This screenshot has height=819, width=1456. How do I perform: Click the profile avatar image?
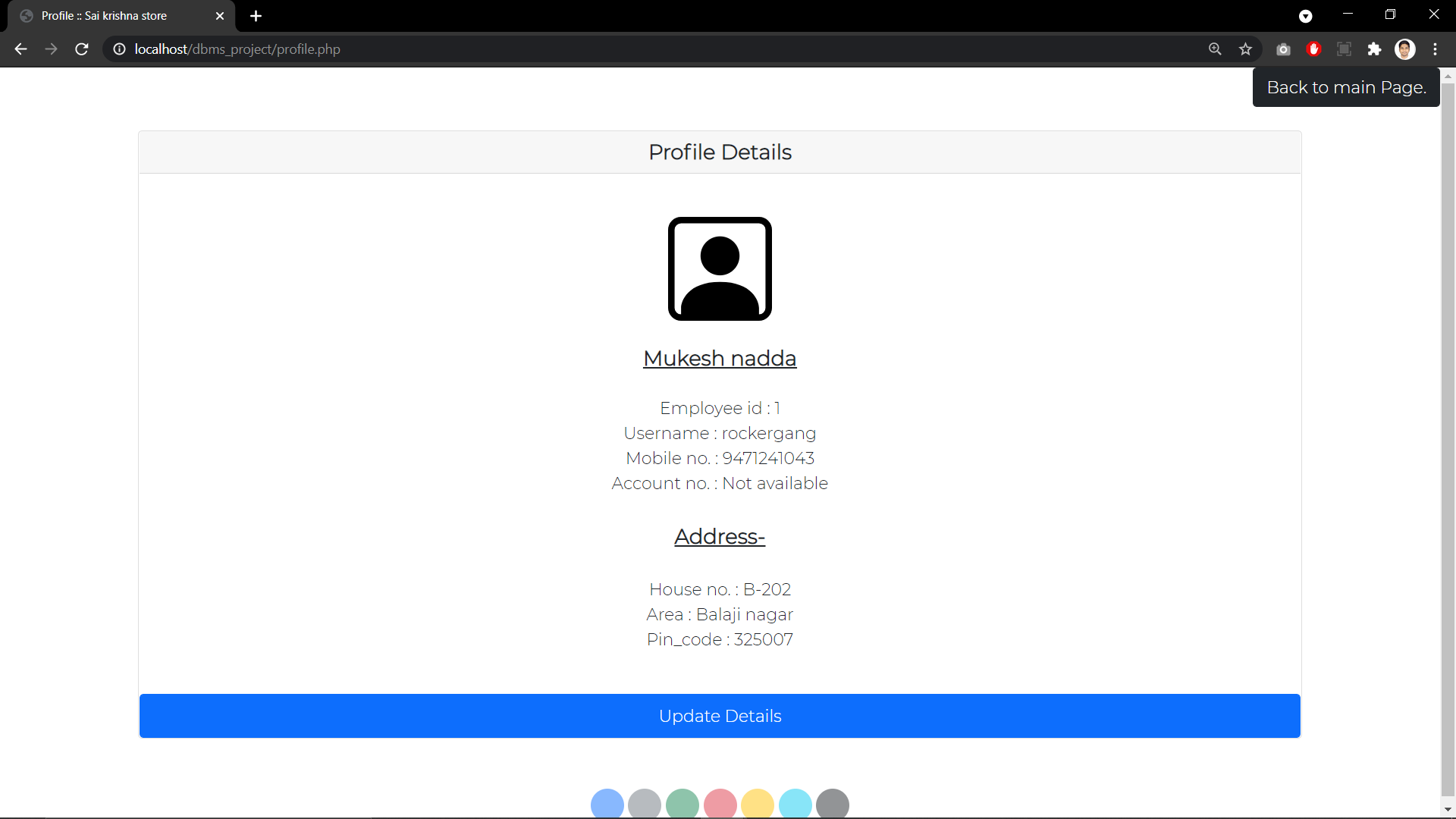click(720, 269)
